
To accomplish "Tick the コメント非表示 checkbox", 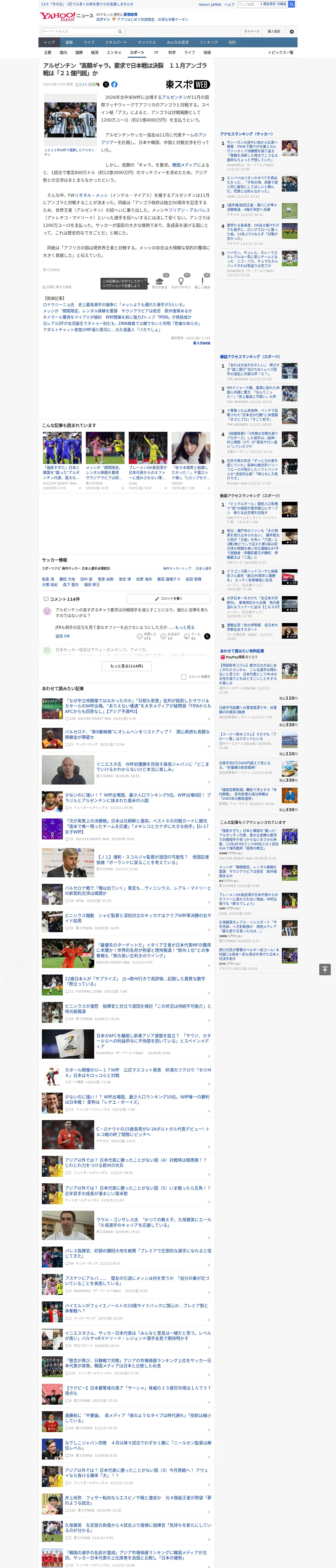I will (x=183, y=677).
